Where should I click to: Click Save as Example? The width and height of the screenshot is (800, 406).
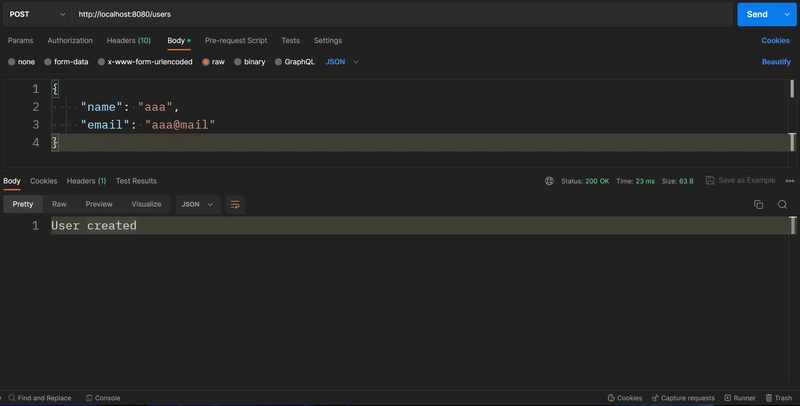740,181
